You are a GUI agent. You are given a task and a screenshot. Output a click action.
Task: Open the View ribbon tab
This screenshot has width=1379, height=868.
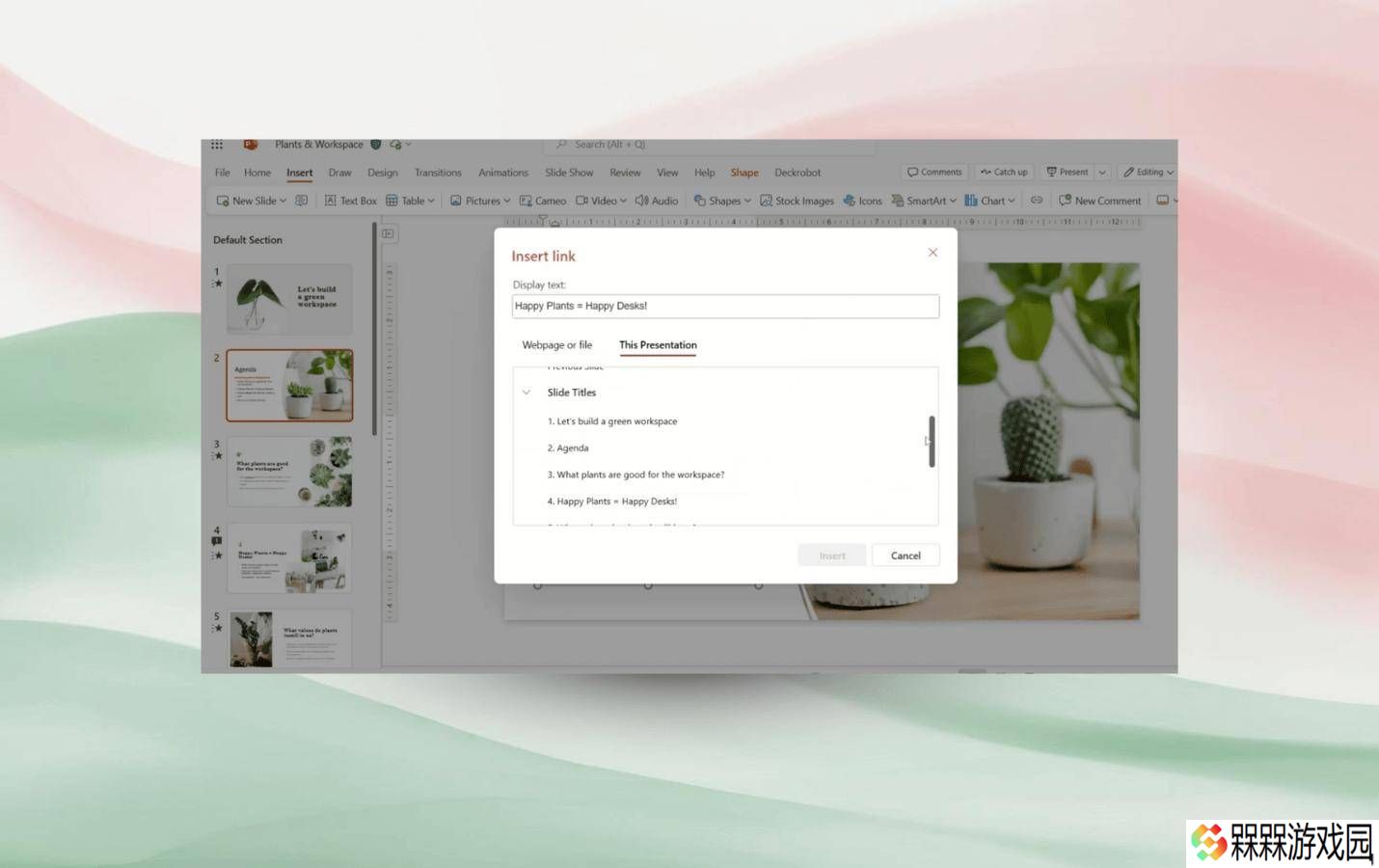667,173
